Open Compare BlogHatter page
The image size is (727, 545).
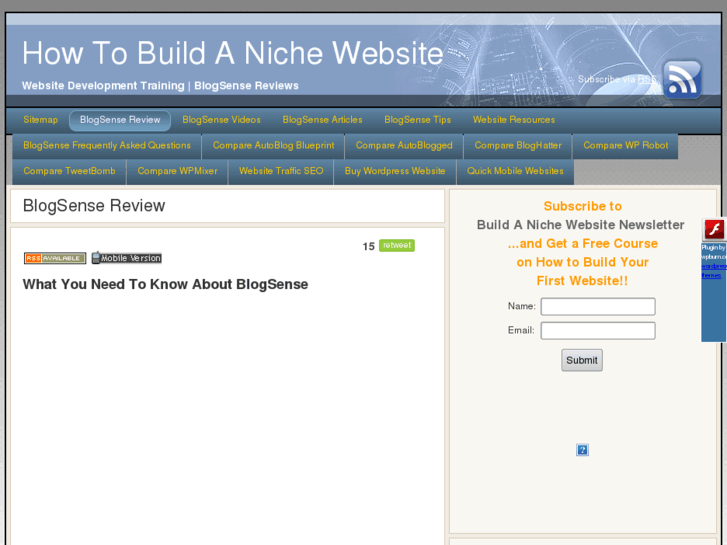coord(518,146)
